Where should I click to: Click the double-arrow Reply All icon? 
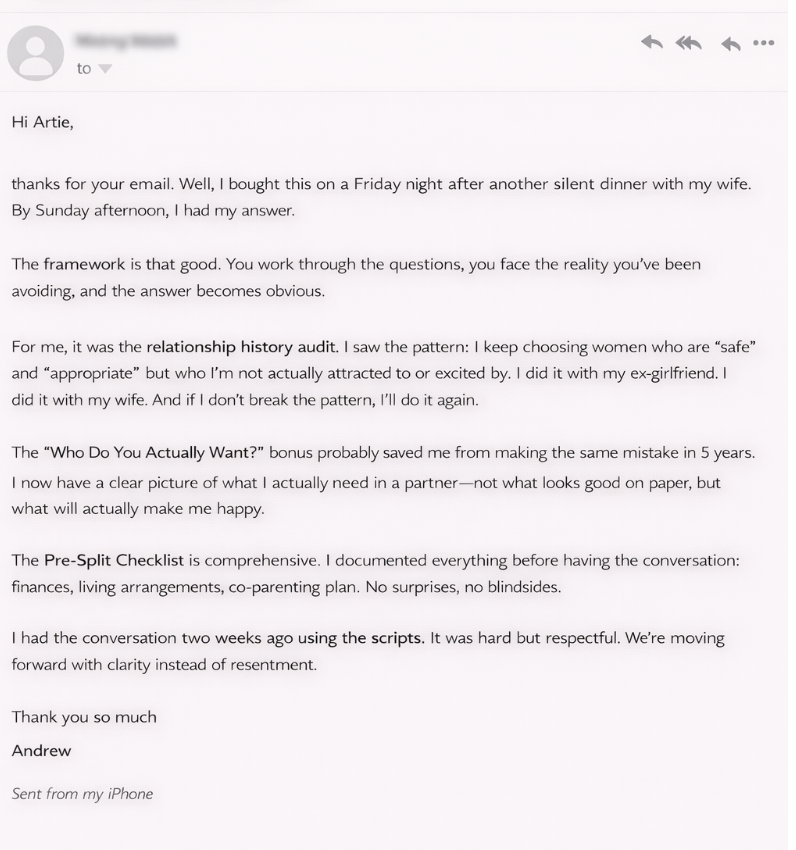(689, 42)
